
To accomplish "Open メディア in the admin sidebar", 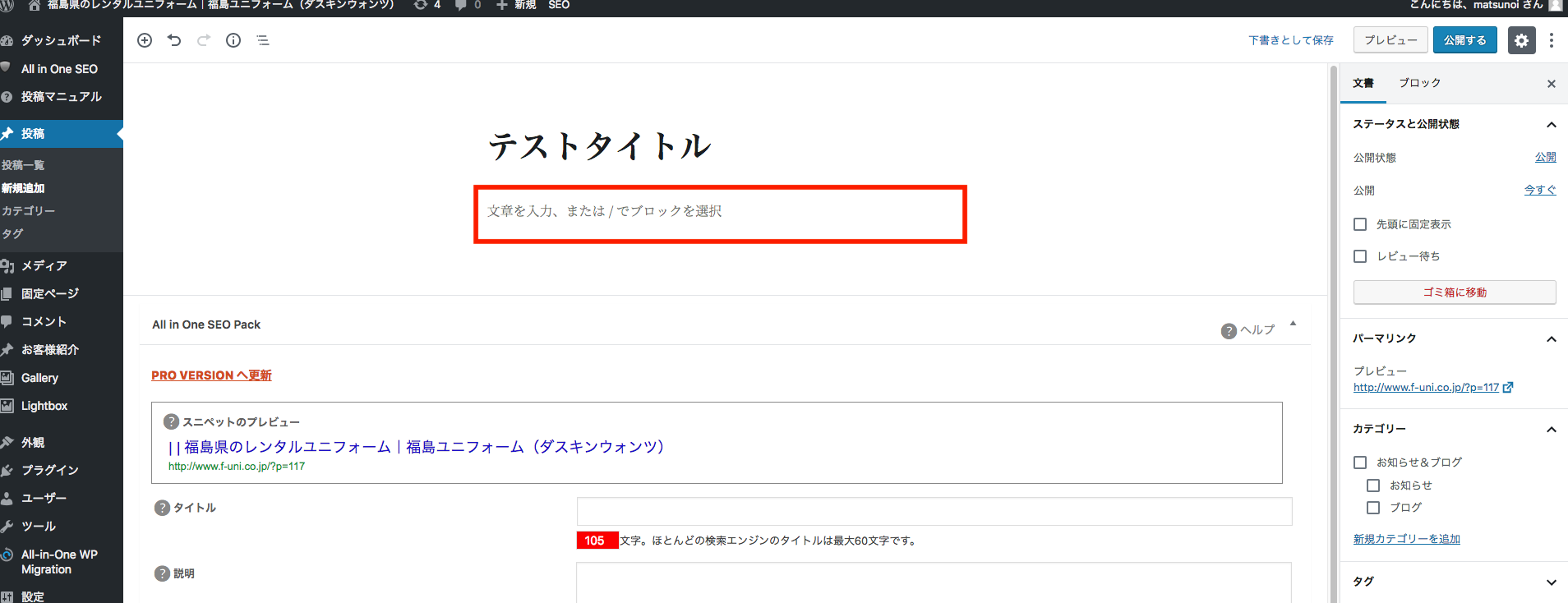I will click(x=44, y=265).
